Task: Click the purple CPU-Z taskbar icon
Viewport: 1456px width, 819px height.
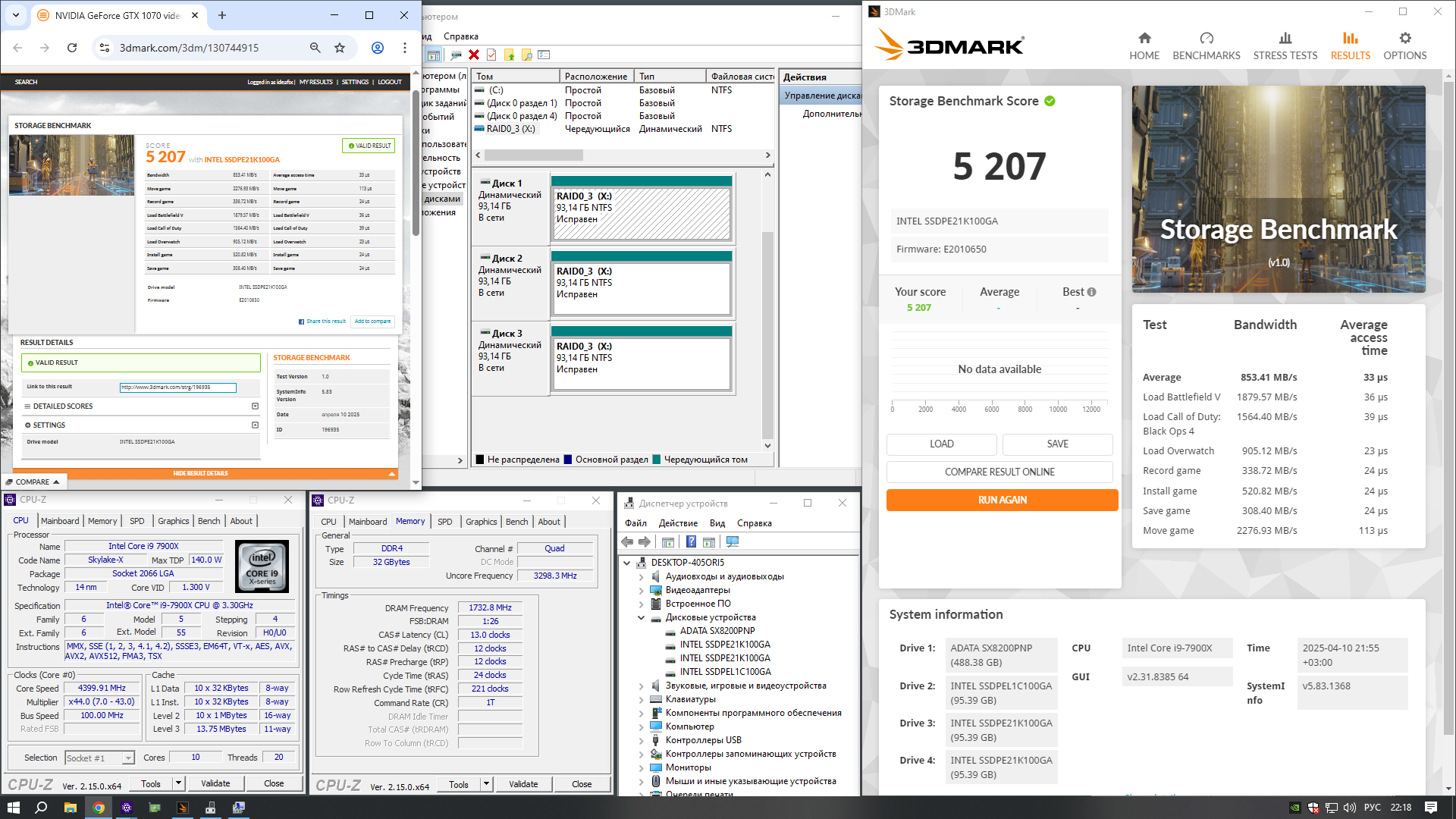Action: 127,808
